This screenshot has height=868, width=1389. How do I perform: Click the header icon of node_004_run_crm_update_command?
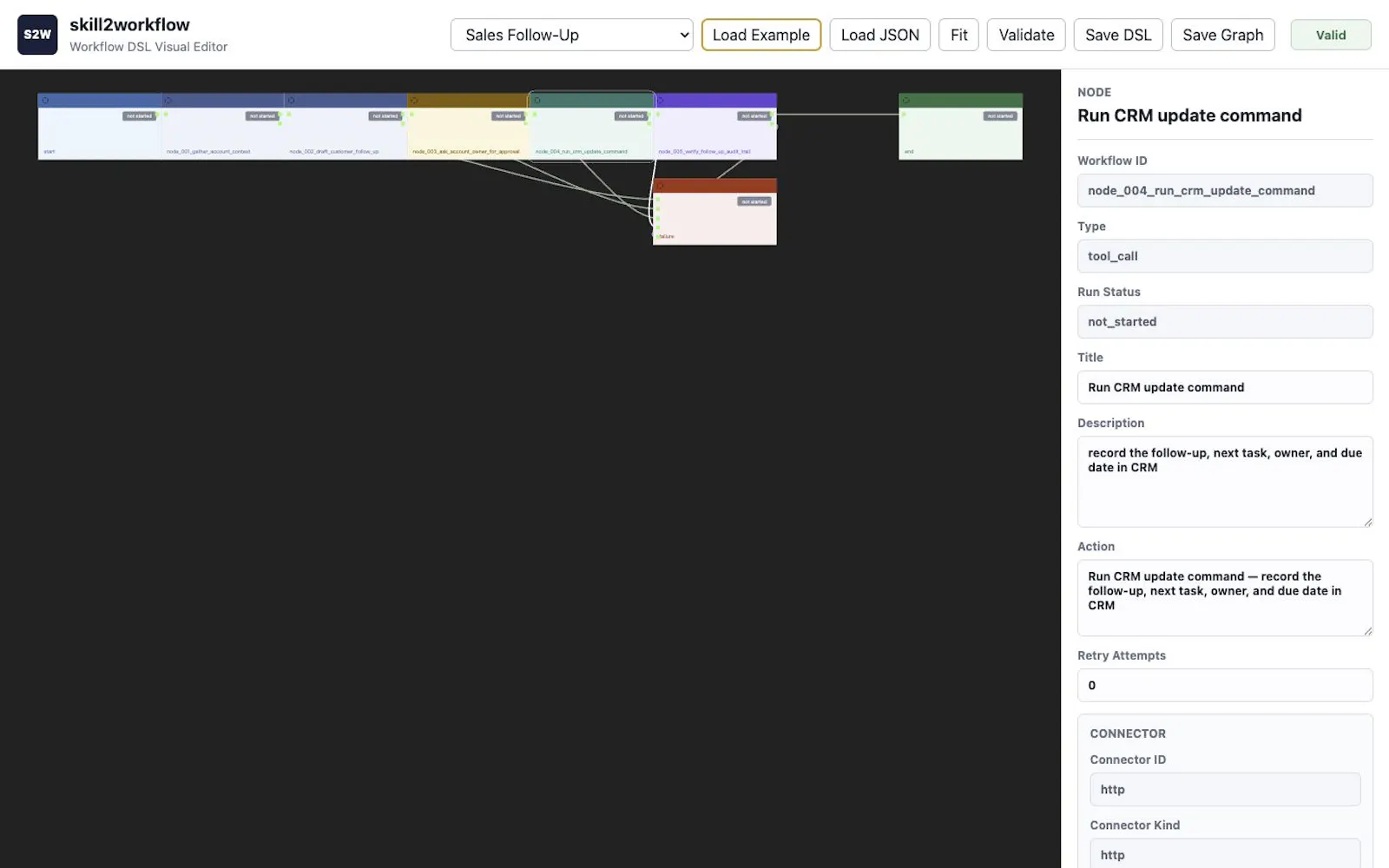click(x=537, y=101)
